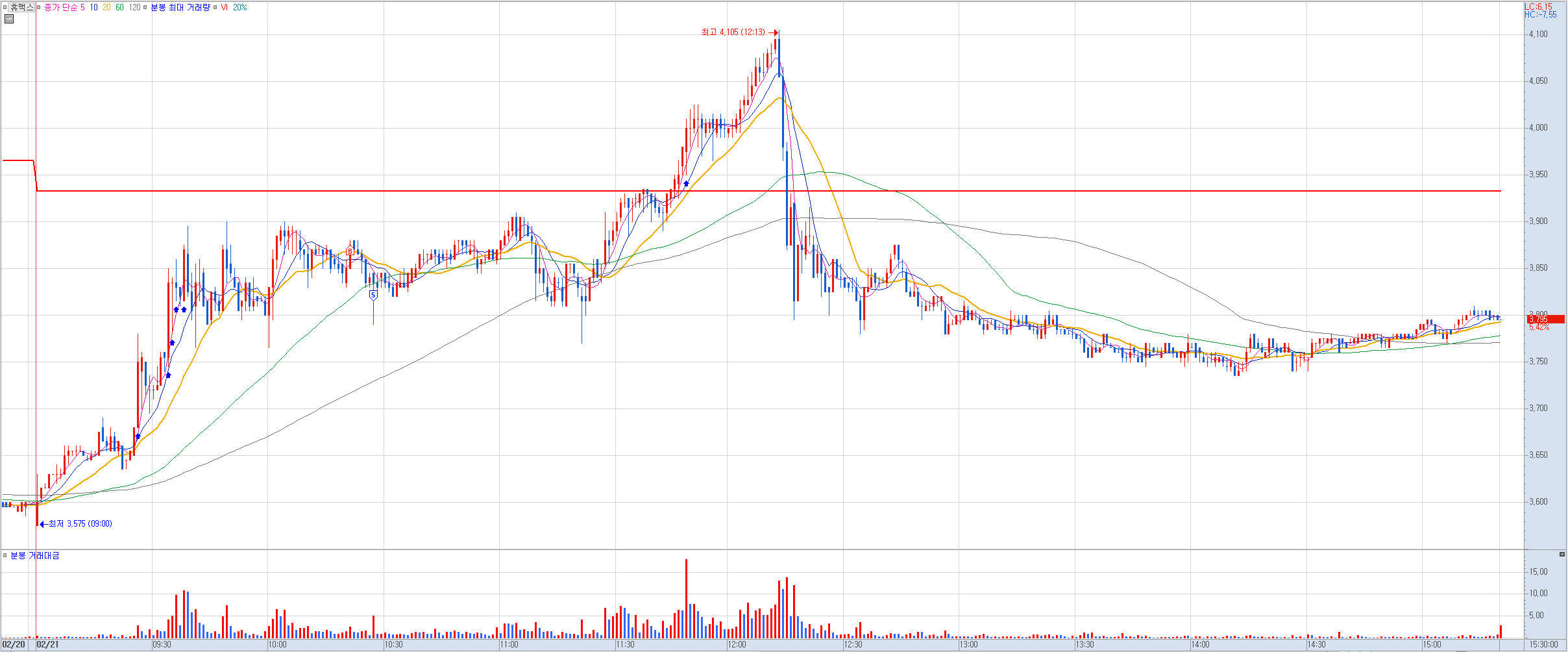Screen dimensions: 1568x652
Task: Toggle the square marker before 종가 단순
Action: click(x=39, y=7)
